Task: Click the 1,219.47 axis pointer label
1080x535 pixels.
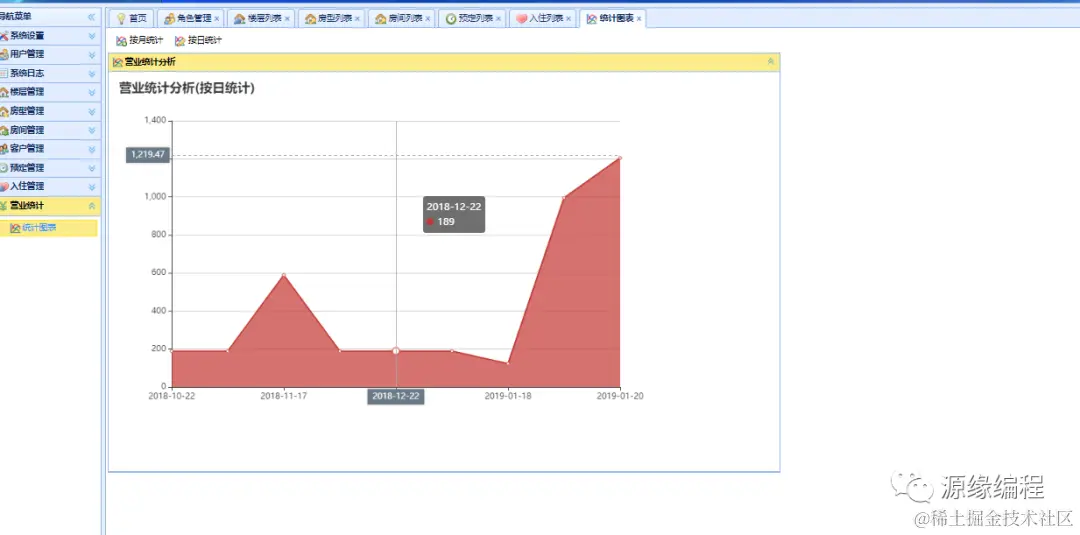Action: pyautogui.click(x=147, y=155)
